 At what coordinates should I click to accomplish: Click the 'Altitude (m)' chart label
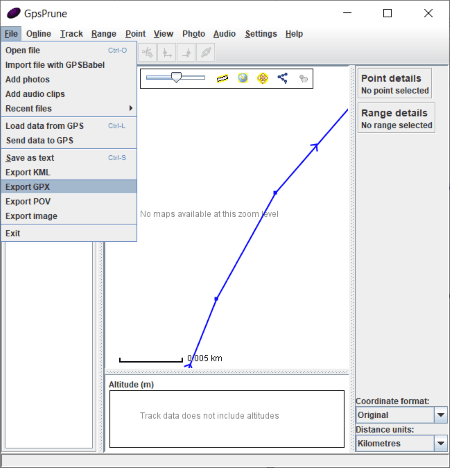131,384
